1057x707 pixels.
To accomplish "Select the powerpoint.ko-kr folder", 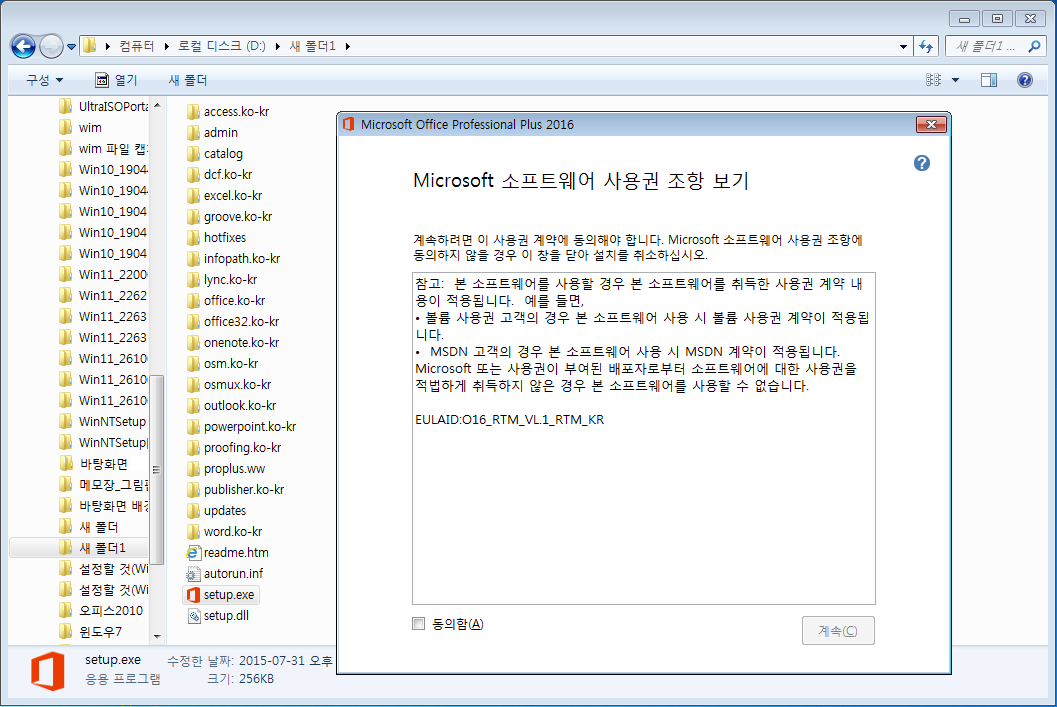I will tap(242, 427).
